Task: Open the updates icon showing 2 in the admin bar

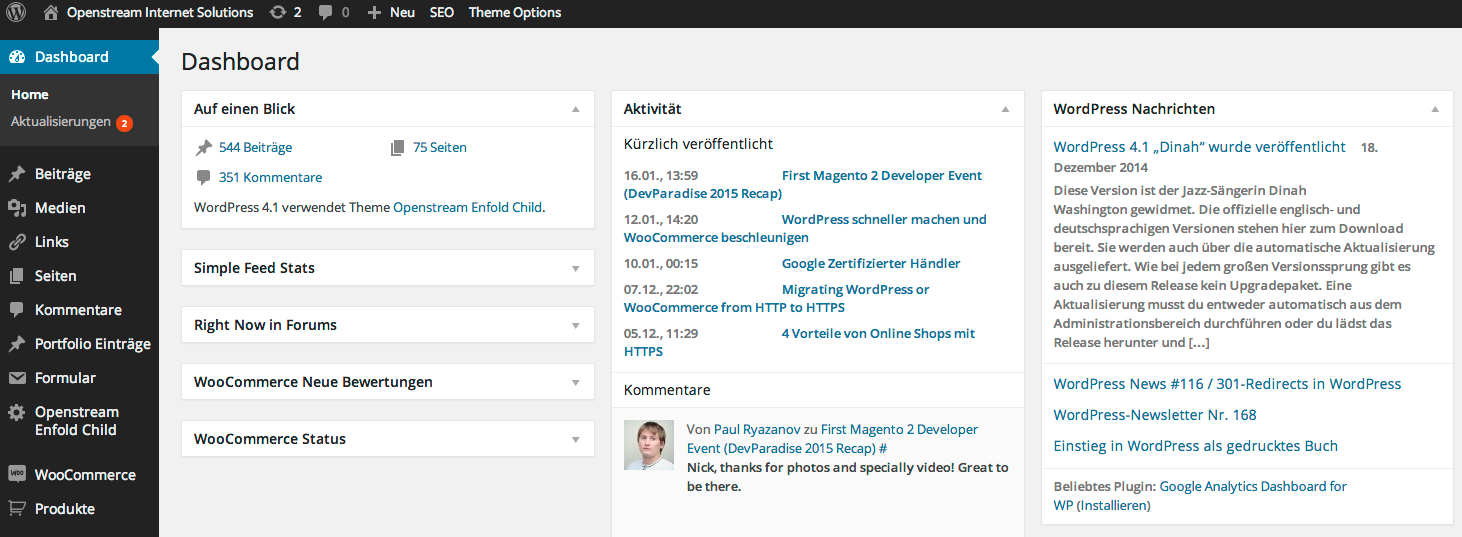Action: pyautogui.click(x=286, y=13)
